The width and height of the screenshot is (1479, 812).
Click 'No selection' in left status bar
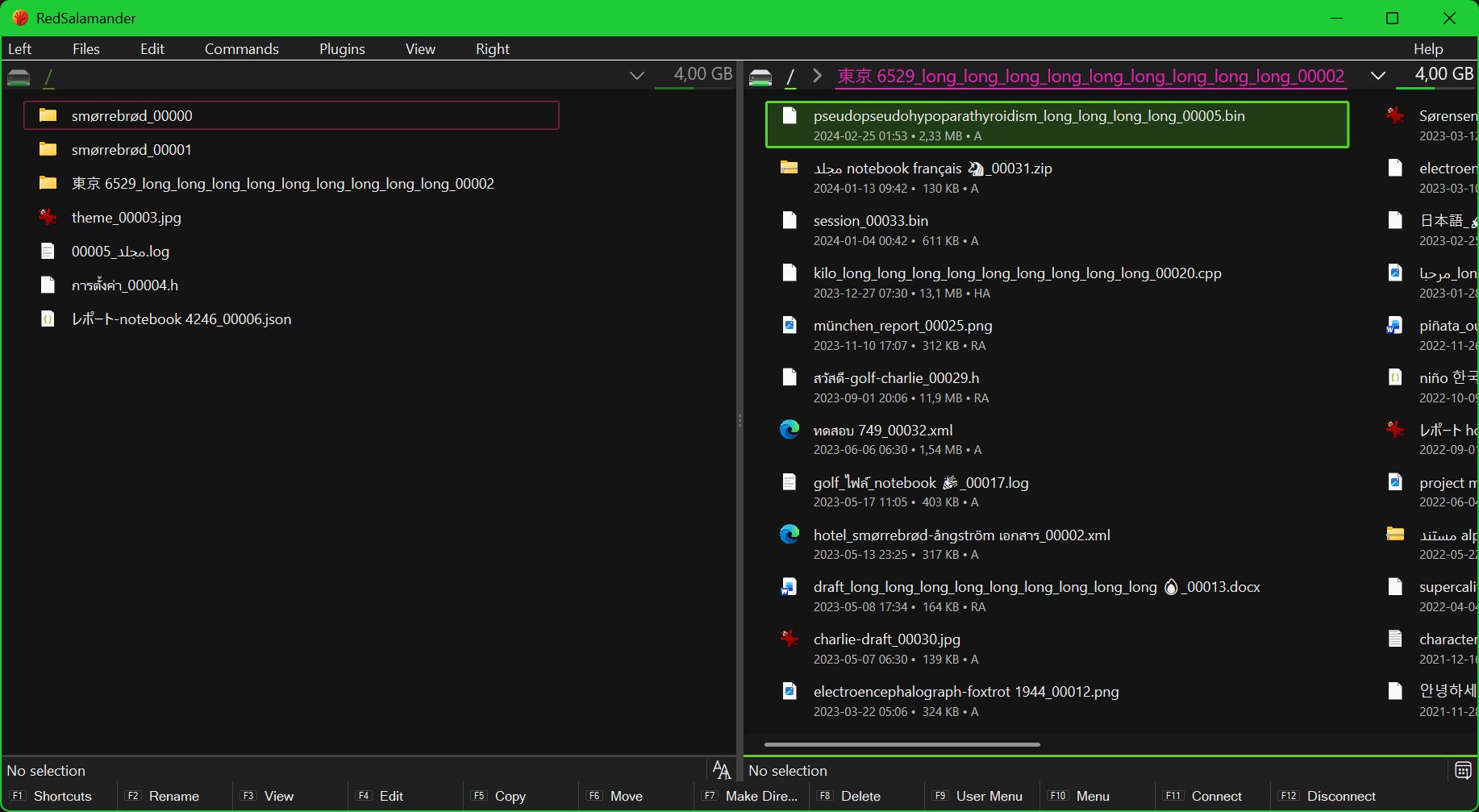[x=46, y=770]
